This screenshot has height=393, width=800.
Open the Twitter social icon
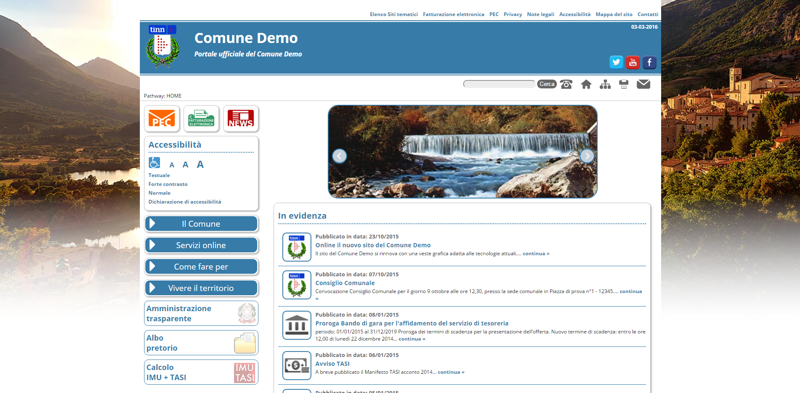pyautogui.click(x=616, y=62)
